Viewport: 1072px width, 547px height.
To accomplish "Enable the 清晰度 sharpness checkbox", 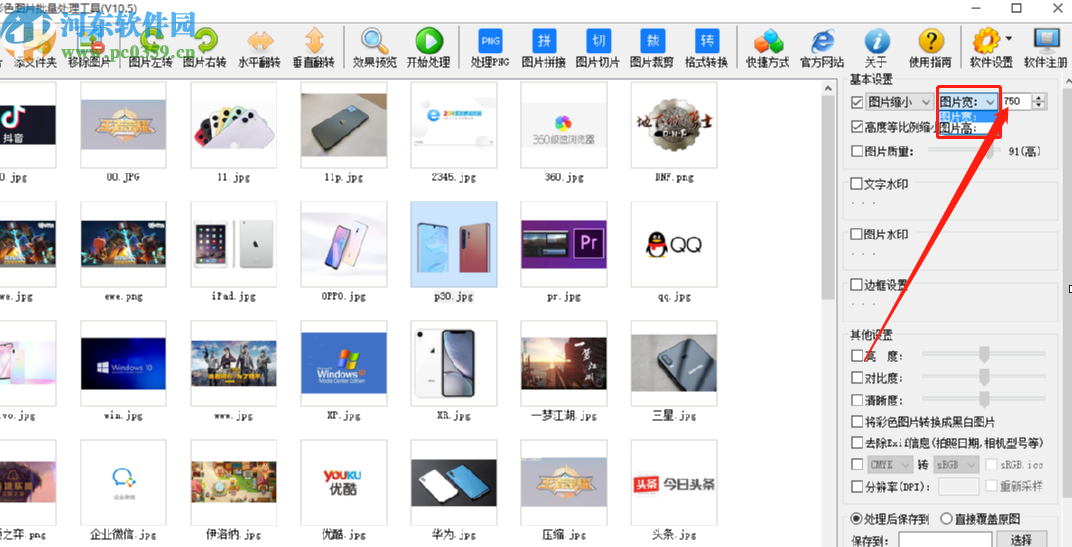I will point(857,399).
